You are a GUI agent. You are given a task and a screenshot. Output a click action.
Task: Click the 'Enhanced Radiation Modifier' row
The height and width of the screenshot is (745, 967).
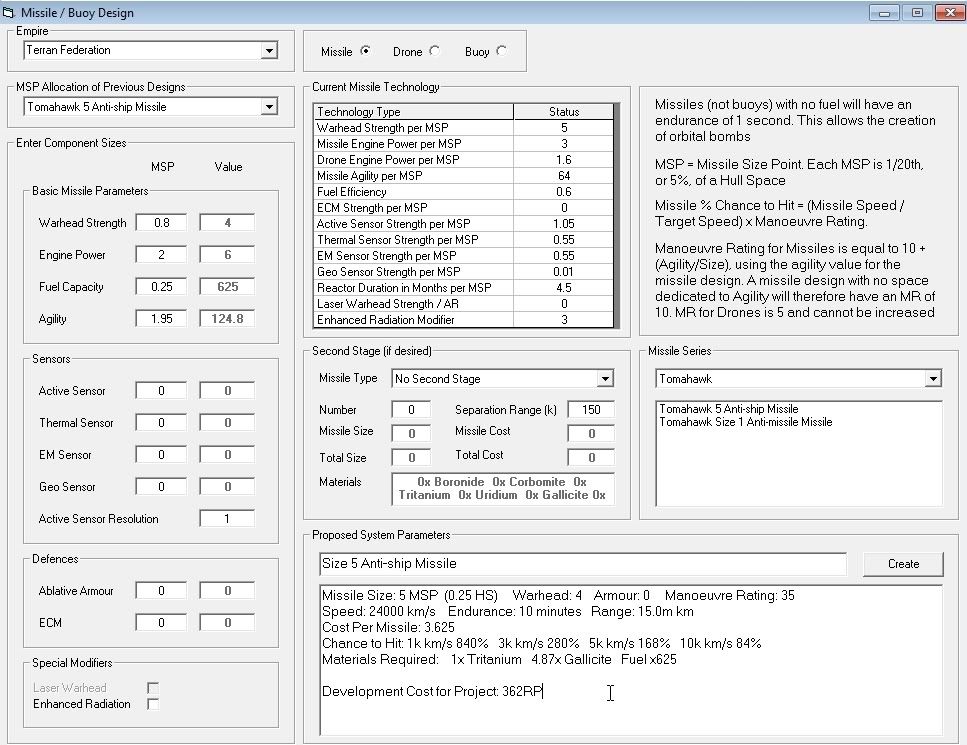[x=464, y=320]
